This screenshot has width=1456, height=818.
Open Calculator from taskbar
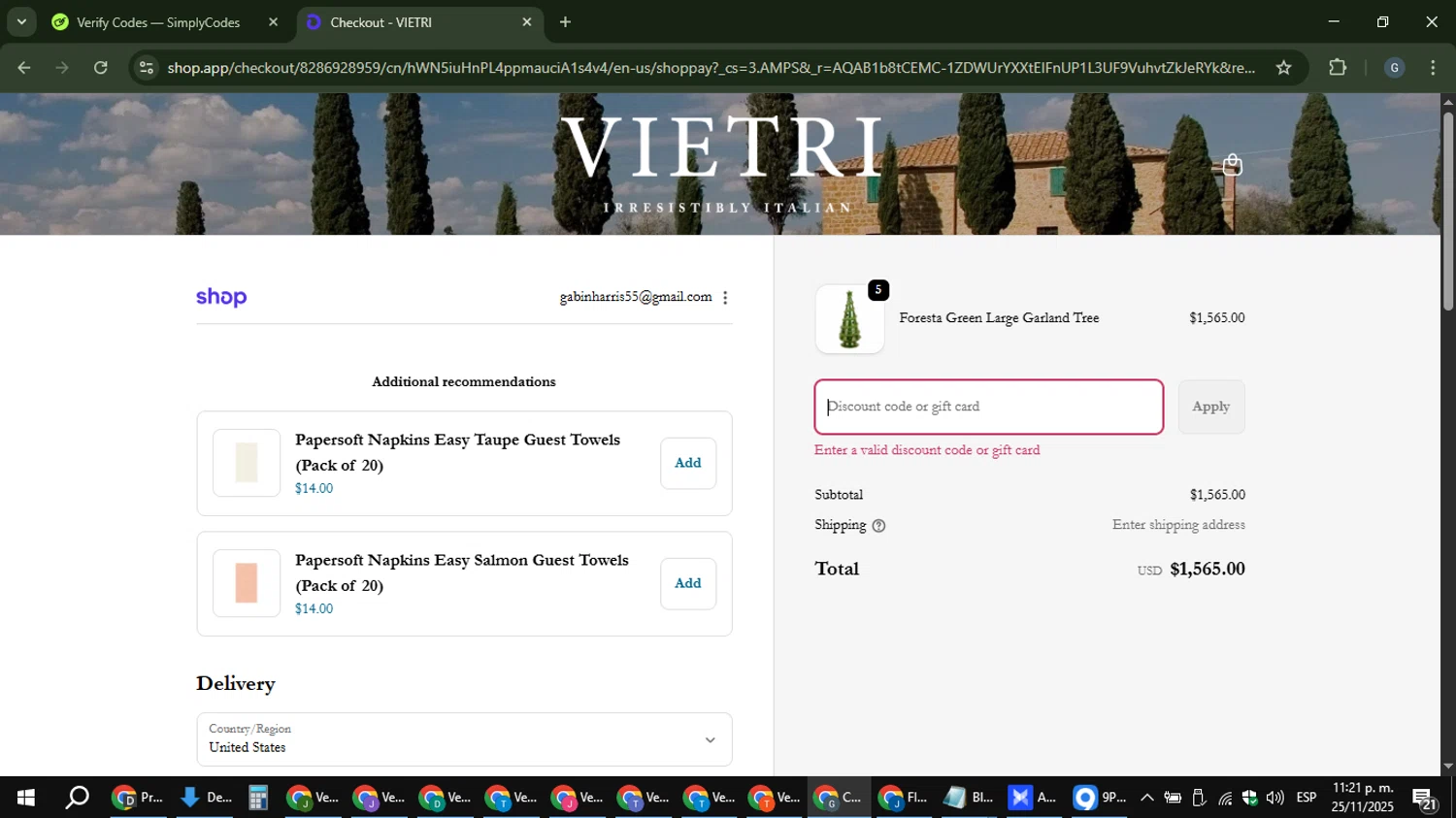coord(257,798)
